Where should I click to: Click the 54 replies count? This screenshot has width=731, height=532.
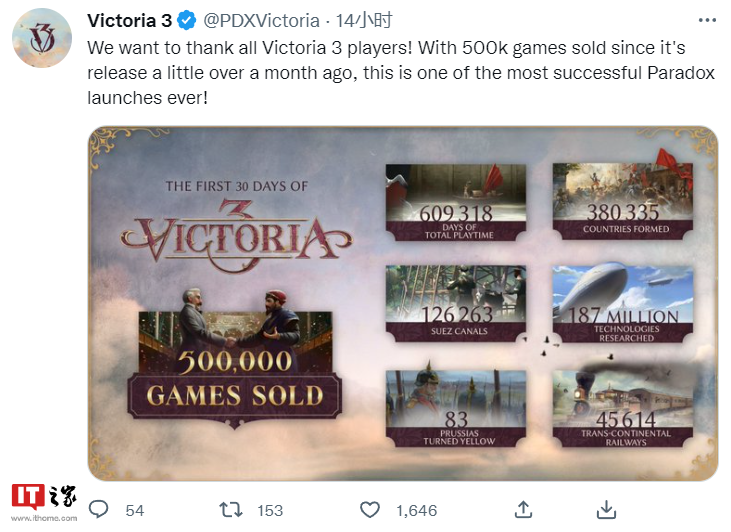[135, 510]
